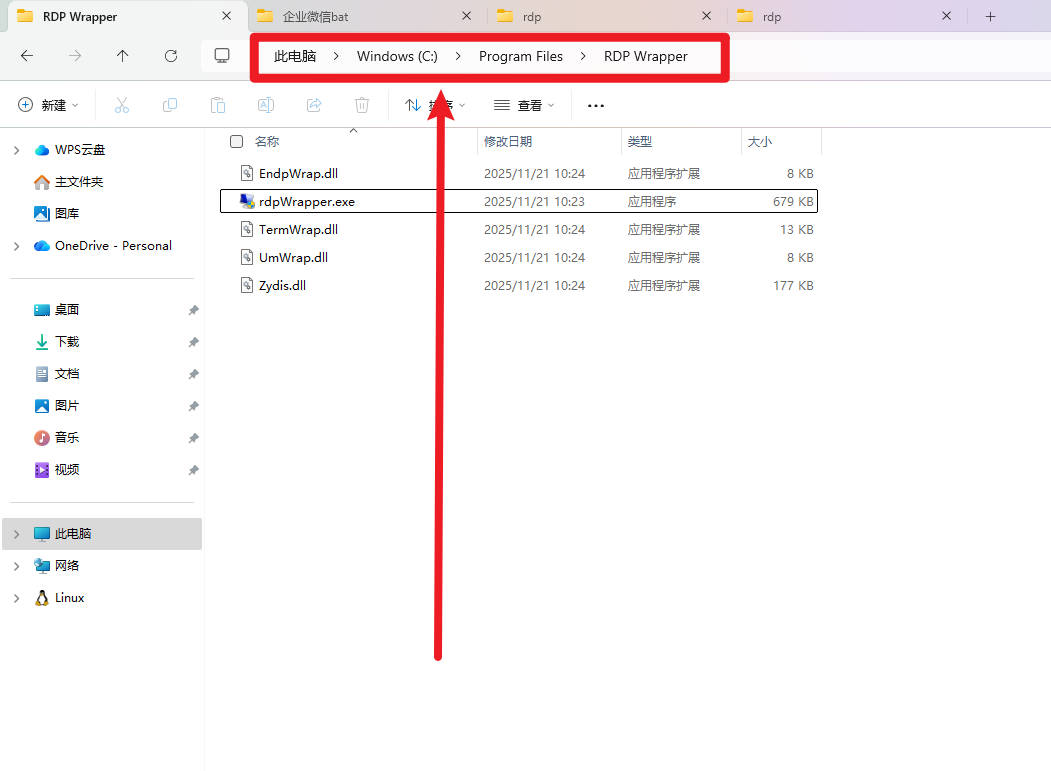
Task: Switch to the 企业微信bat tab
Action: 364,16
